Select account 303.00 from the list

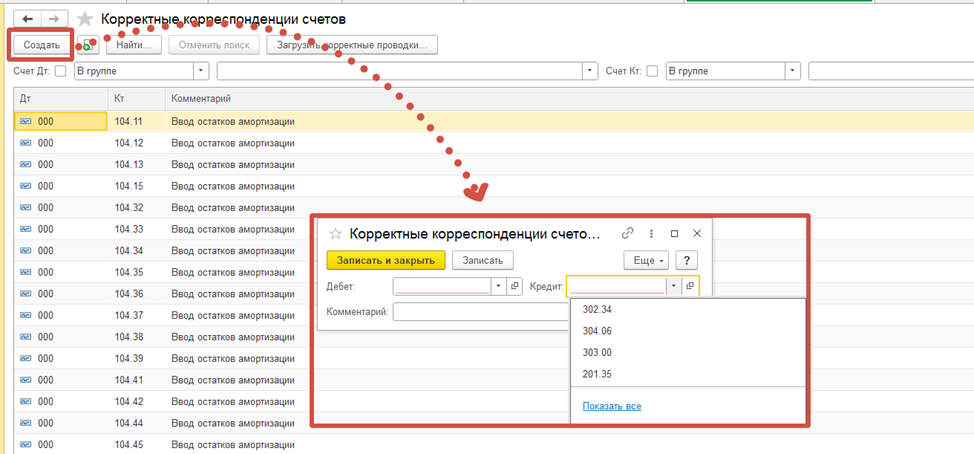(688, 353)
